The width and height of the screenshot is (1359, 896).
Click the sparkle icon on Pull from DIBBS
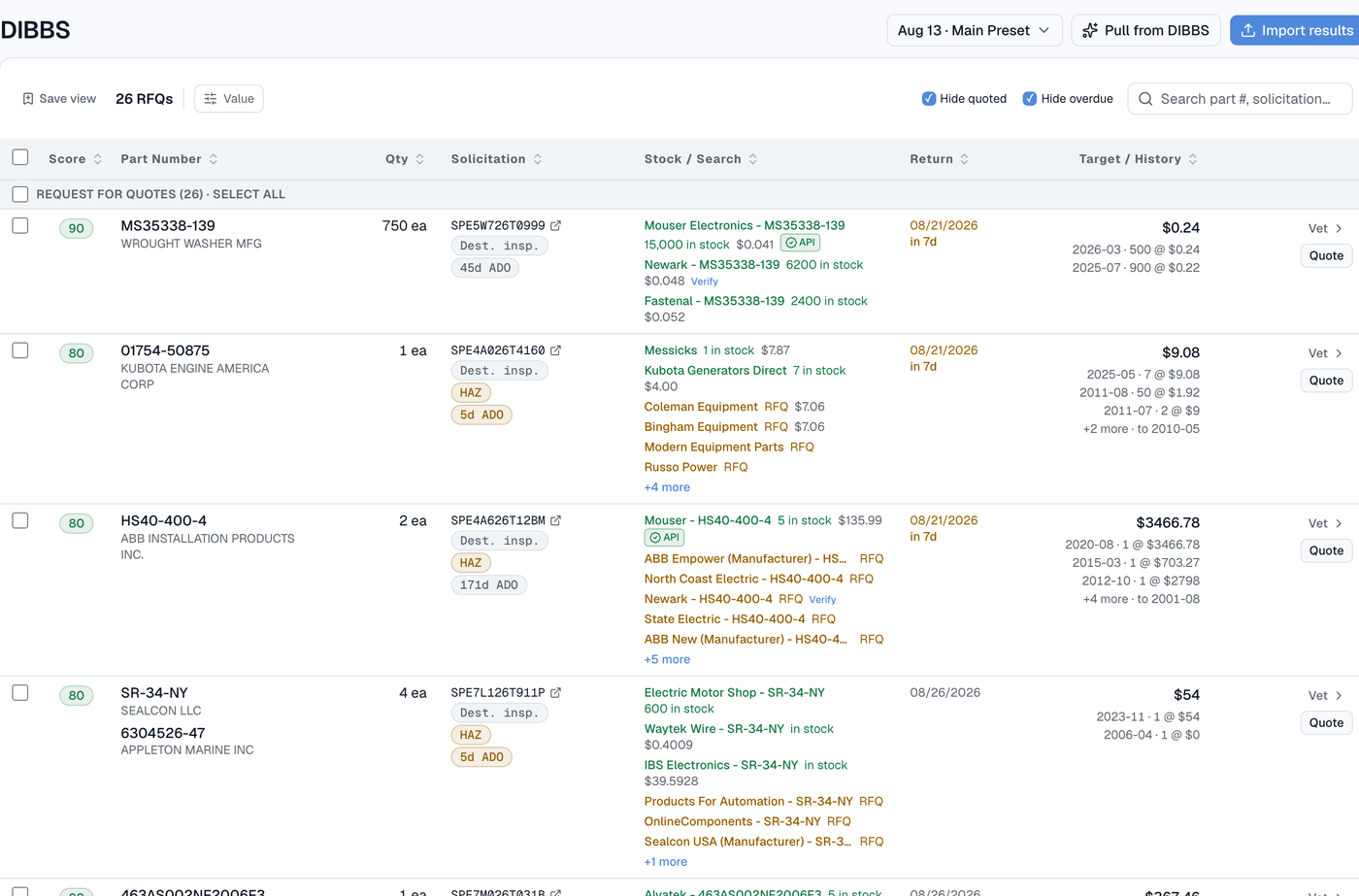(x=1090, y=30)
